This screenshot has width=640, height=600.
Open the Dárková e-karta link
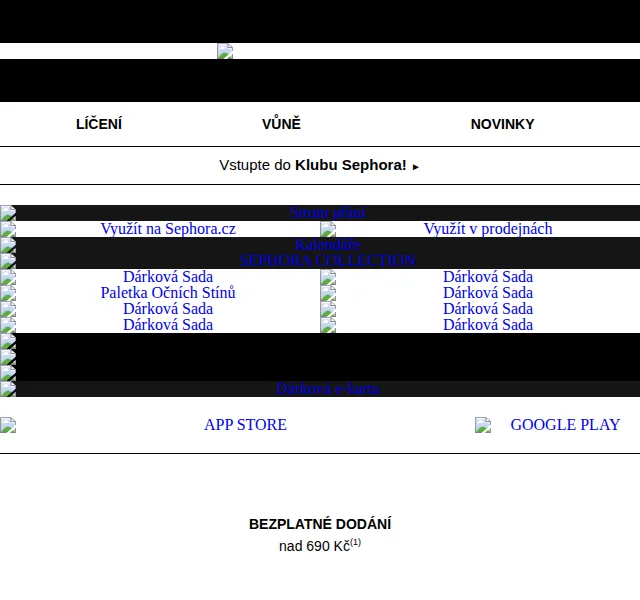(328, 389)
